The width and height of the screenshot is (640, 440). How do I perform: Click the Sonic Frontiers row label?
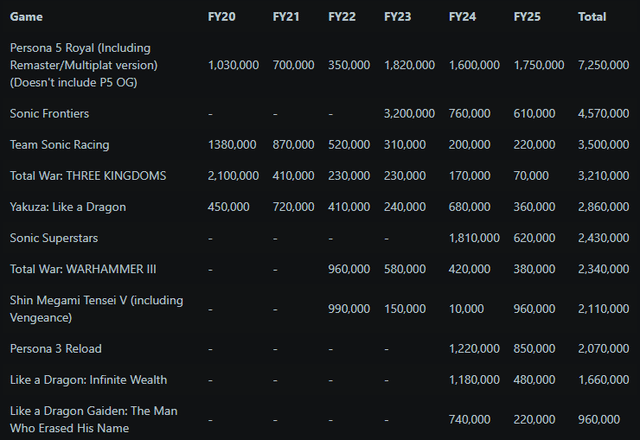click(x=49, y=113)
